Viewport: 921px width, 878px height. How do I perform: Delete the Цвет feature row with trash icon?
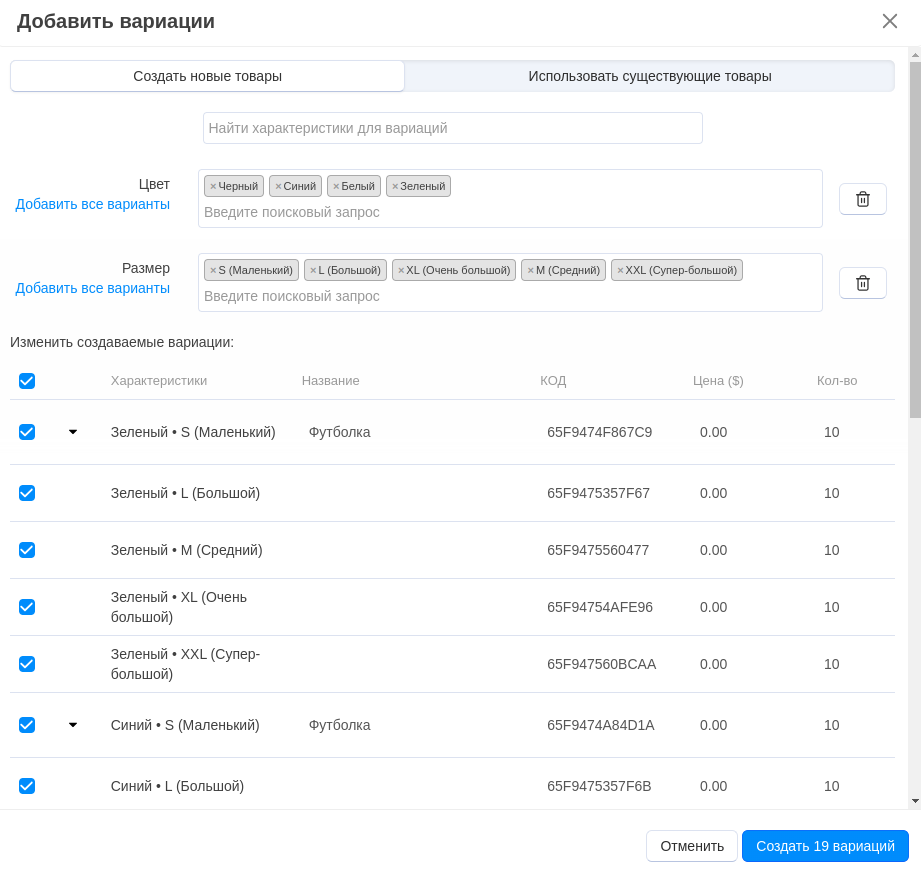(x=862, y=199)
